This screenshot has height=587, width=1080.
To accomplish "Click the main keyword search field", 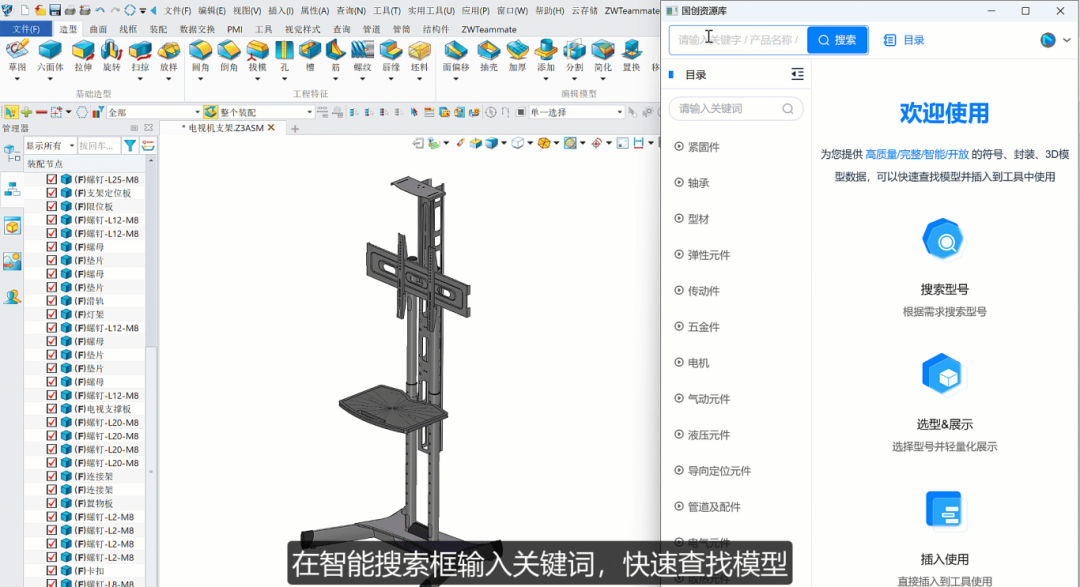I will 738,40.
